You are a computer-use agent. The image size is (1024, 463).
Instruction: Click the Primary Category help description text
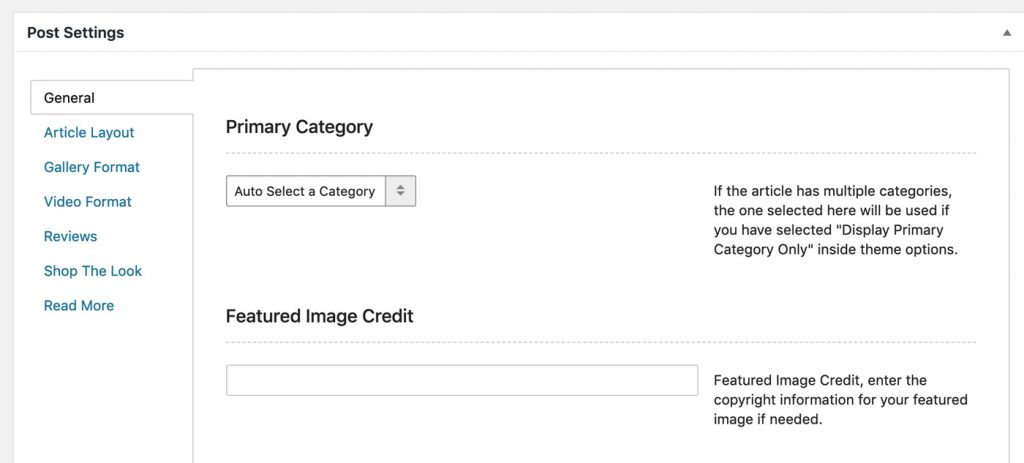click(835, 221)
